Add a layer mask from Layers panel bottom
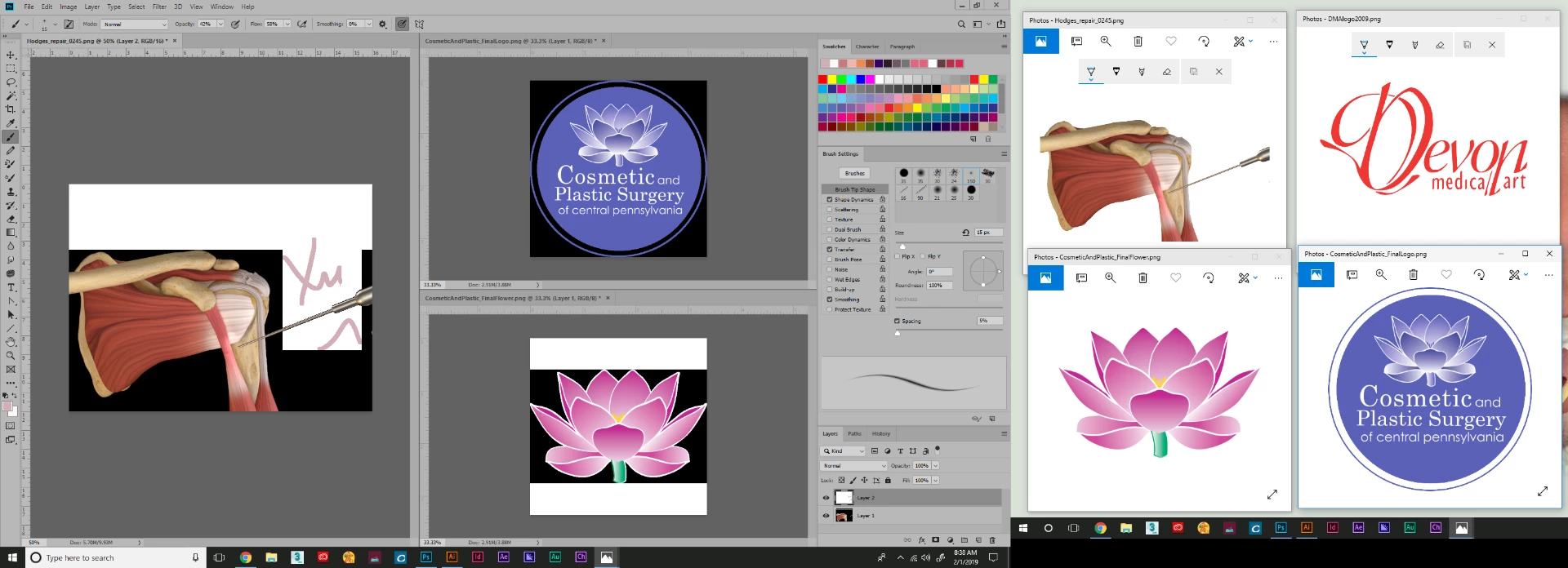Viewport: 1568px width, 568px height. pos(936,540)
